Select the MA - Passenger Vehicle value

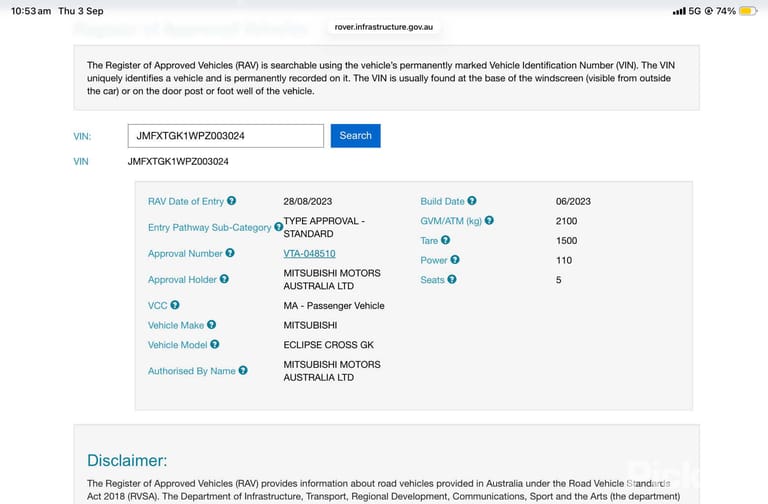pos(334,306)
